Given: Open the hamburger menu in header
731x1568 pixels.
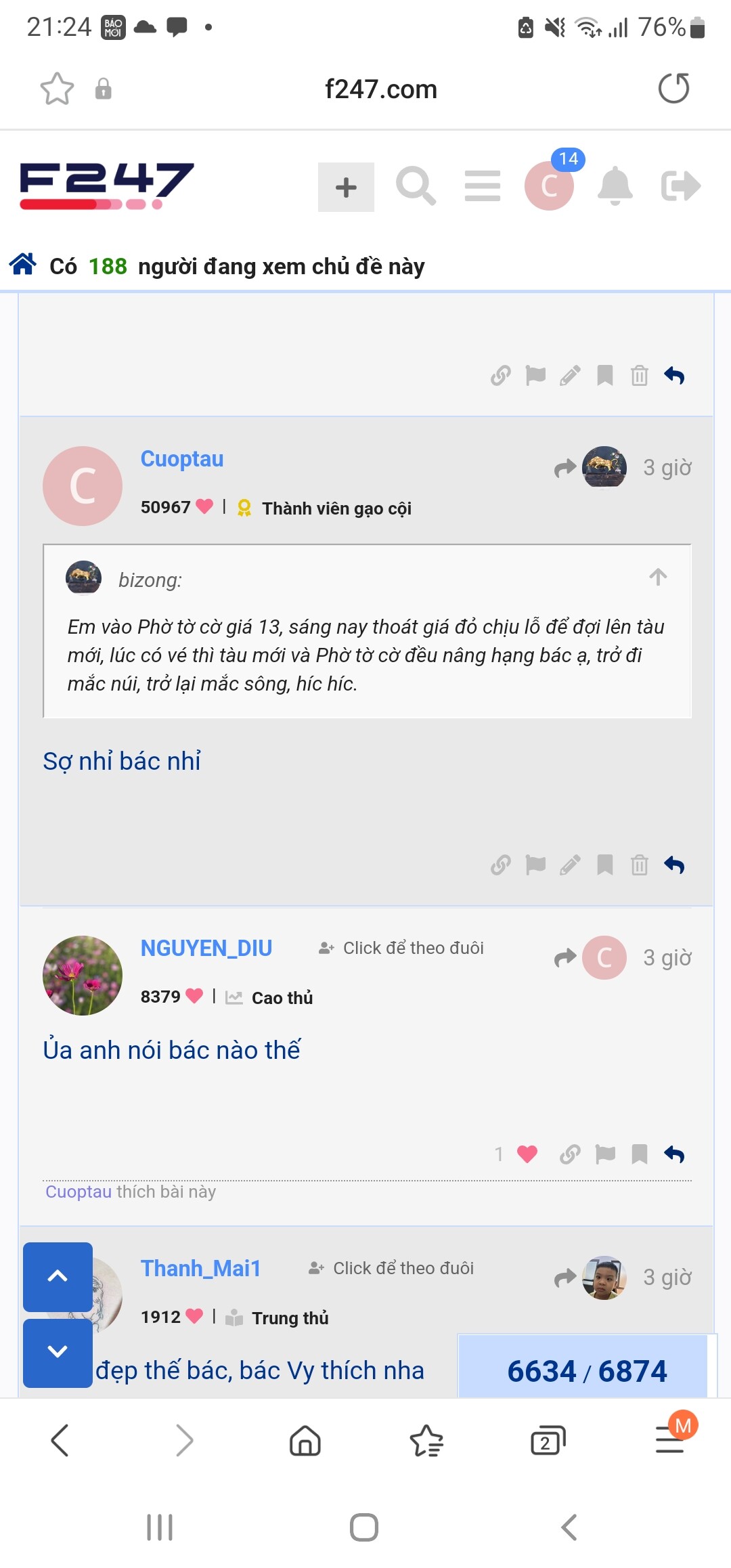Looking at the screenshot, I should point(483,186).
